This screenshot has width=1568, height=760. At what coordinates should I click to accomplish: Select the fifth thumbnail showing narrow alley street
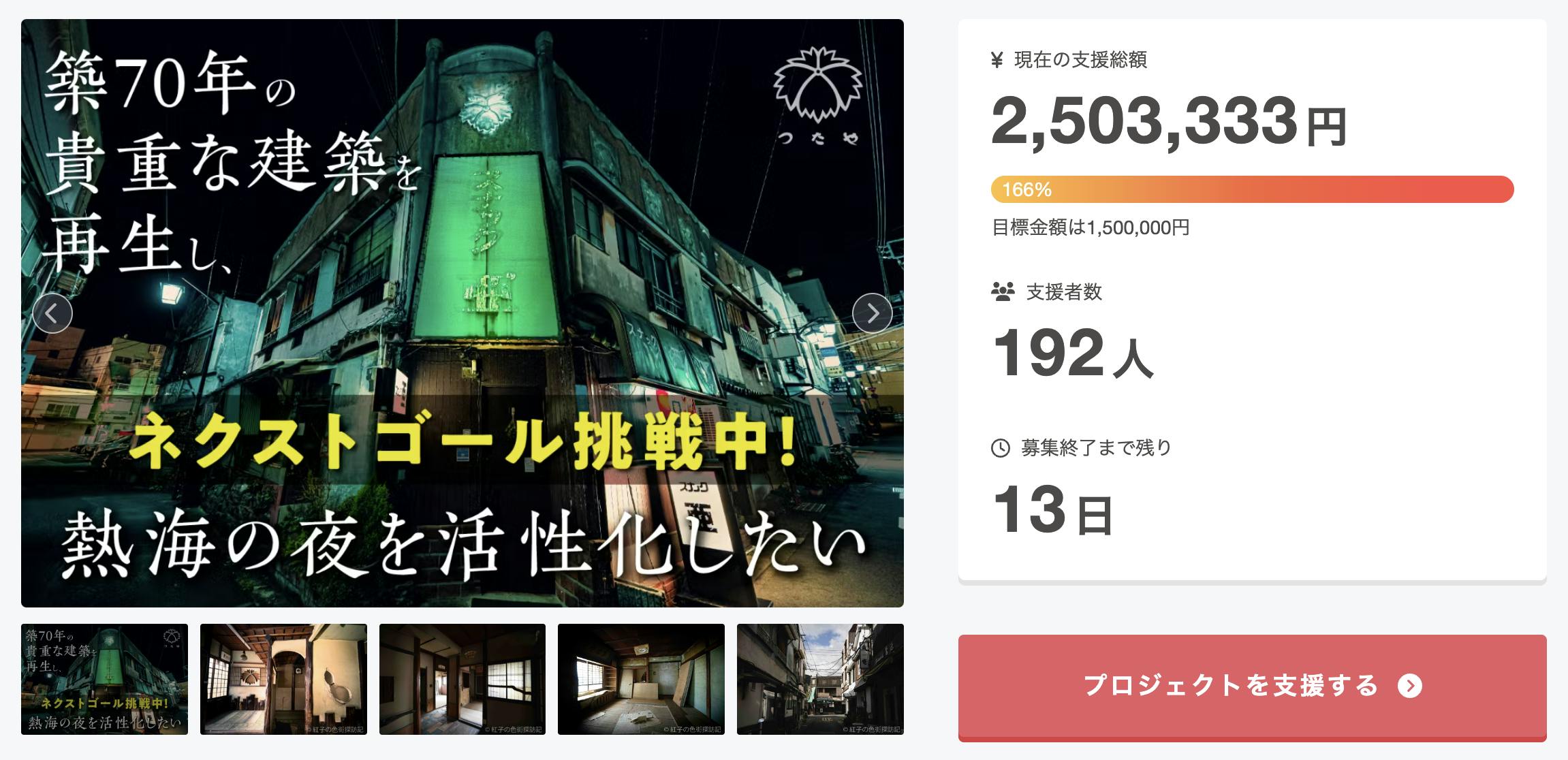click(x=820, y=679)
